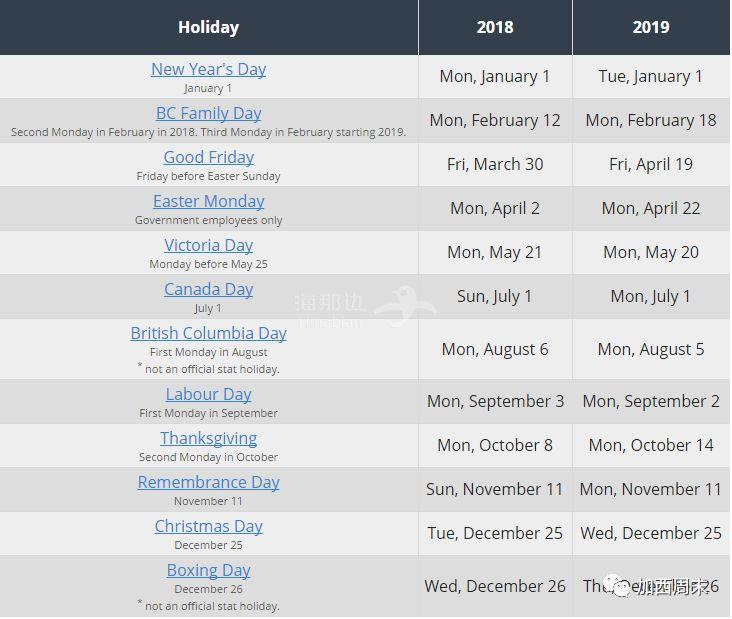This screenshot has width=732, height=619.
Task: Click the bird watermark logo
Action: (405, 306)
